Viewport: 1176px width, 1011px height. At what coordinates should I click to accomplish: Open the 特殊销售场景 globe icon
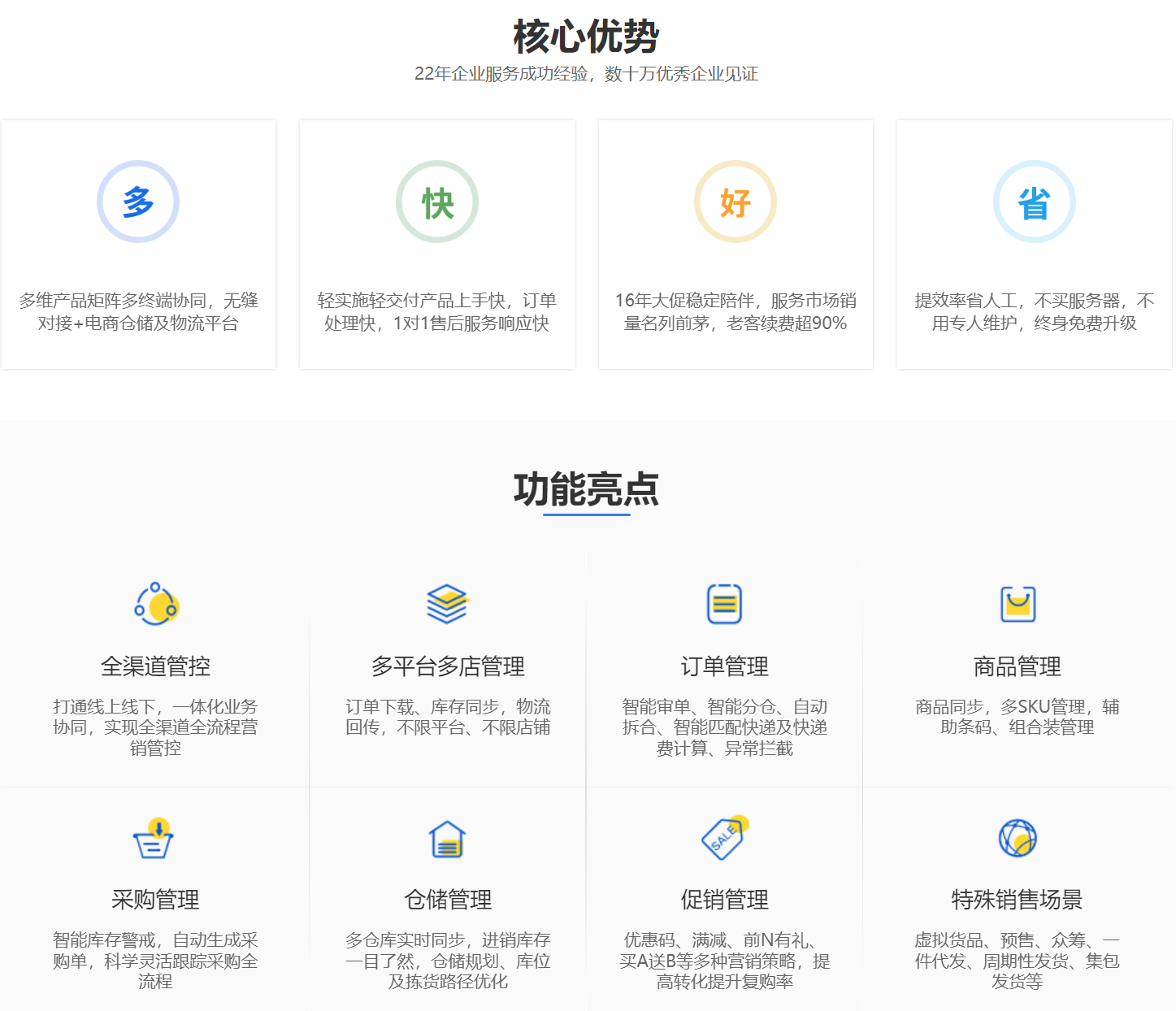[x=1017, y=838]
